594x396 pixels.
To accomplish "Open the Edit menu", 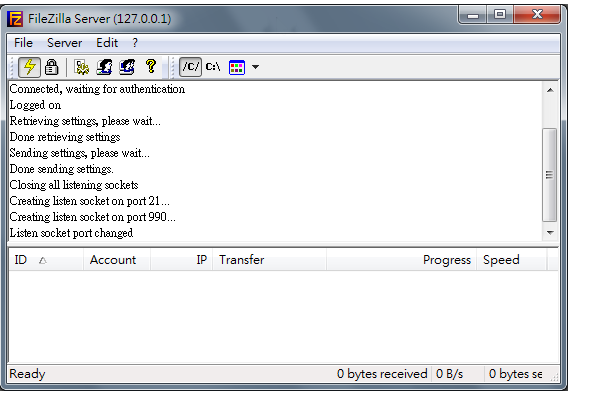I will click(107, 43).
